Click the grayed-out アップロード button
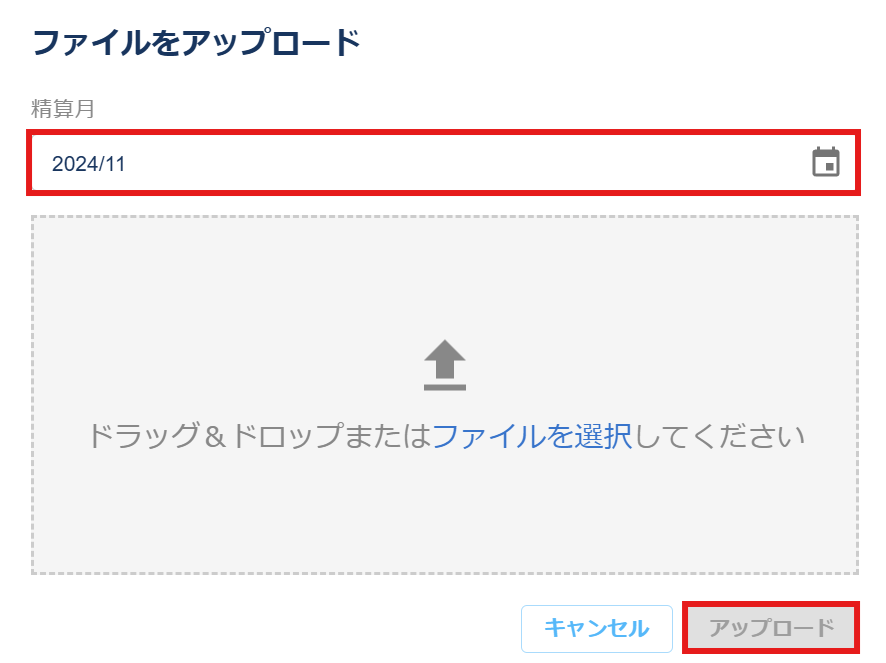886x663 pixels. [x=771, y=628]
